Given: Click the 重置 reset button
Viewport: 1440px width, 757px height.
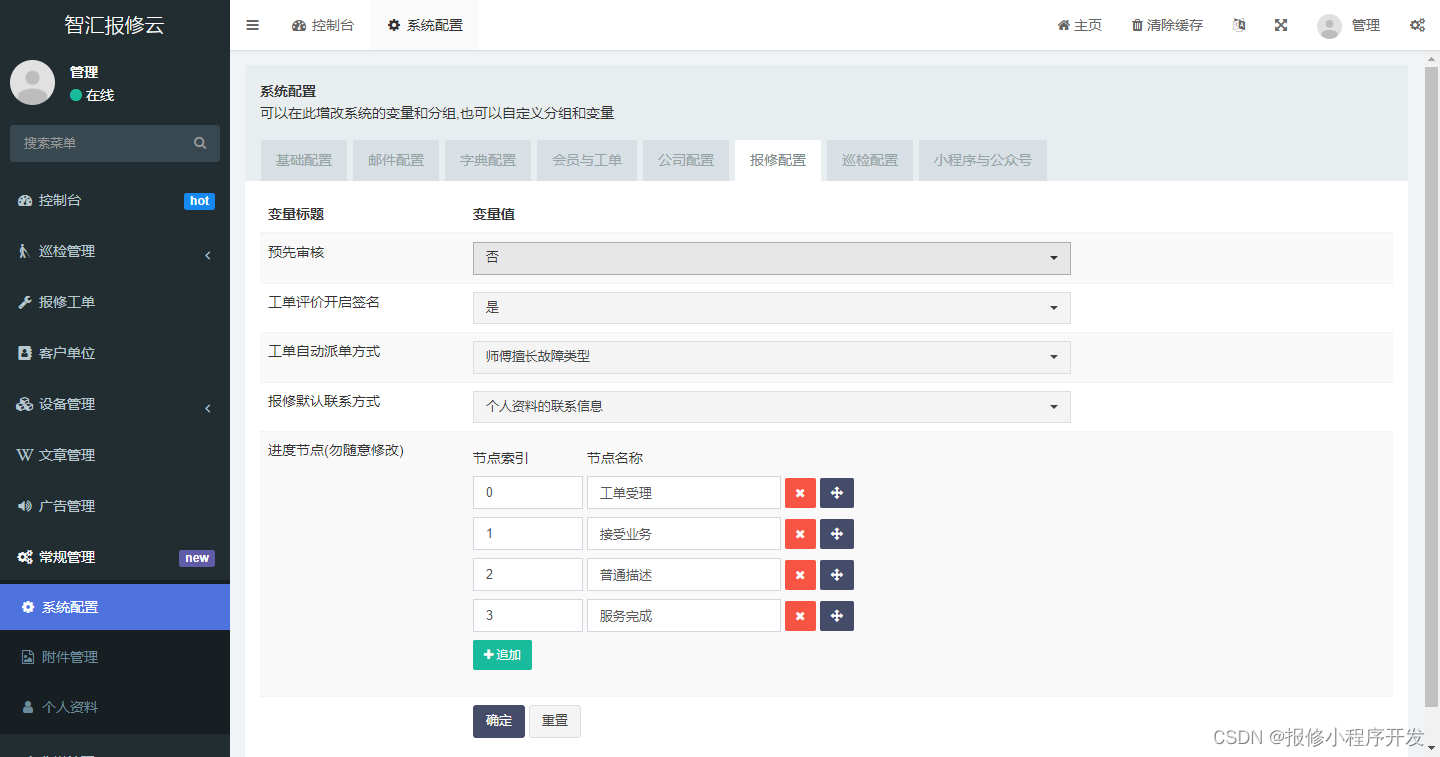Looking at the screenshot, I should [555, 721].
